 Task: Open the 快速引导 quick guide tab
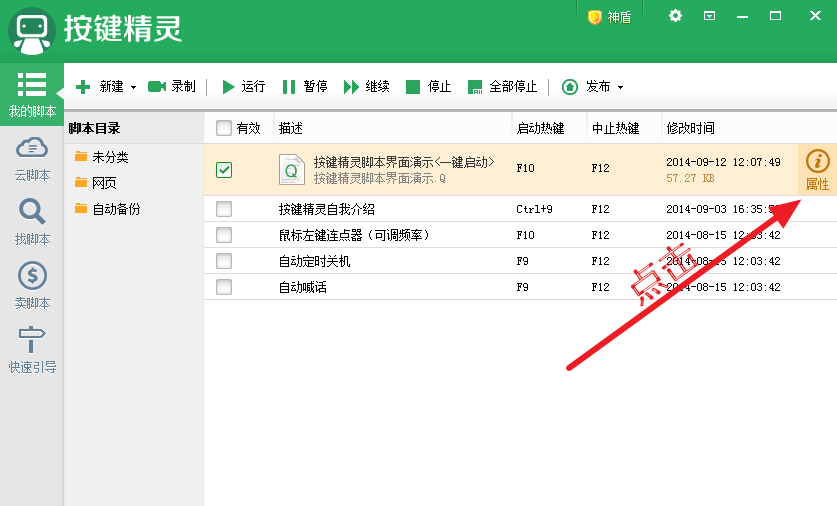(x=32, y=350)
